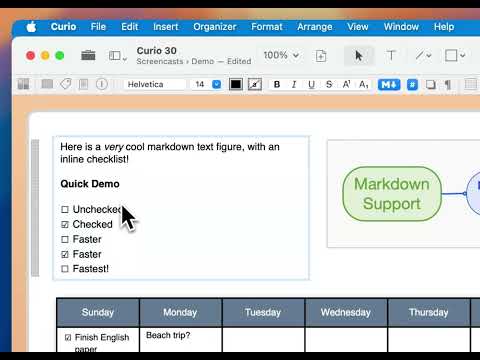The height and width of the screenshot is (360, 480).
Task: Click the table grid icon at toolbar end
Action: [x=471, y=84]
